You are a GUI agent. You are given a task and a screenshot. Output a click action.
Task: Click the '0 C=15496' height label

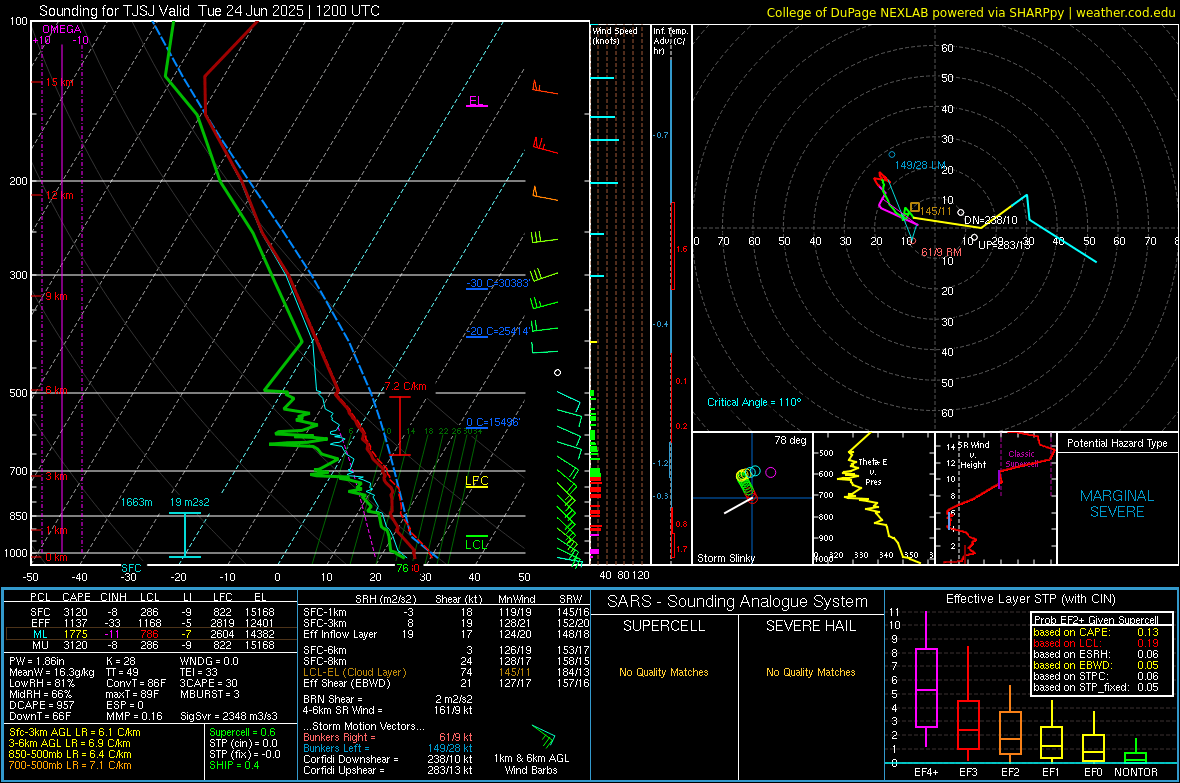point(492,422)
